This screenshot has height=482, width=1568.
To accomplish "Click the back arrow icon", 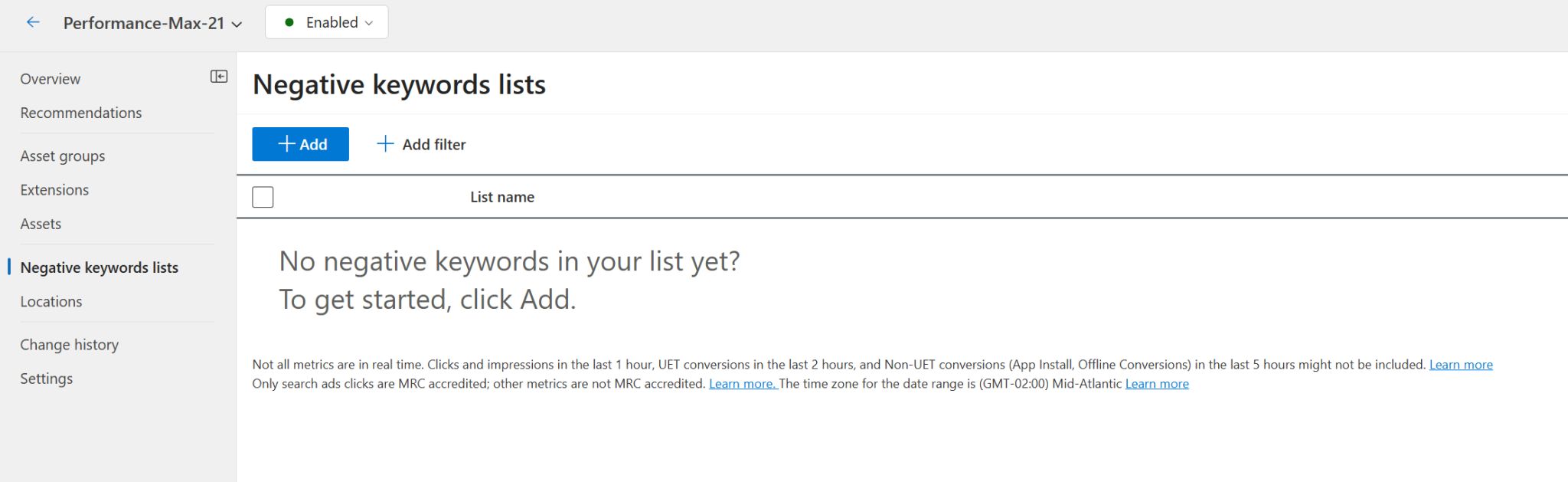I will (x=33, y=22).
